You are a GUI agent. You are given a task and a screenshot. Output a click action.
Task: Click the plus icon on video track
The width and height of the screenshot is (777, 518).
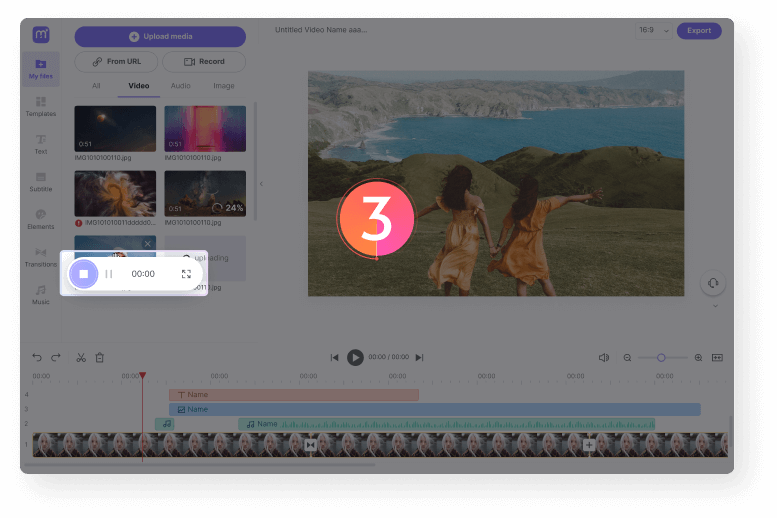pos(589,445)
